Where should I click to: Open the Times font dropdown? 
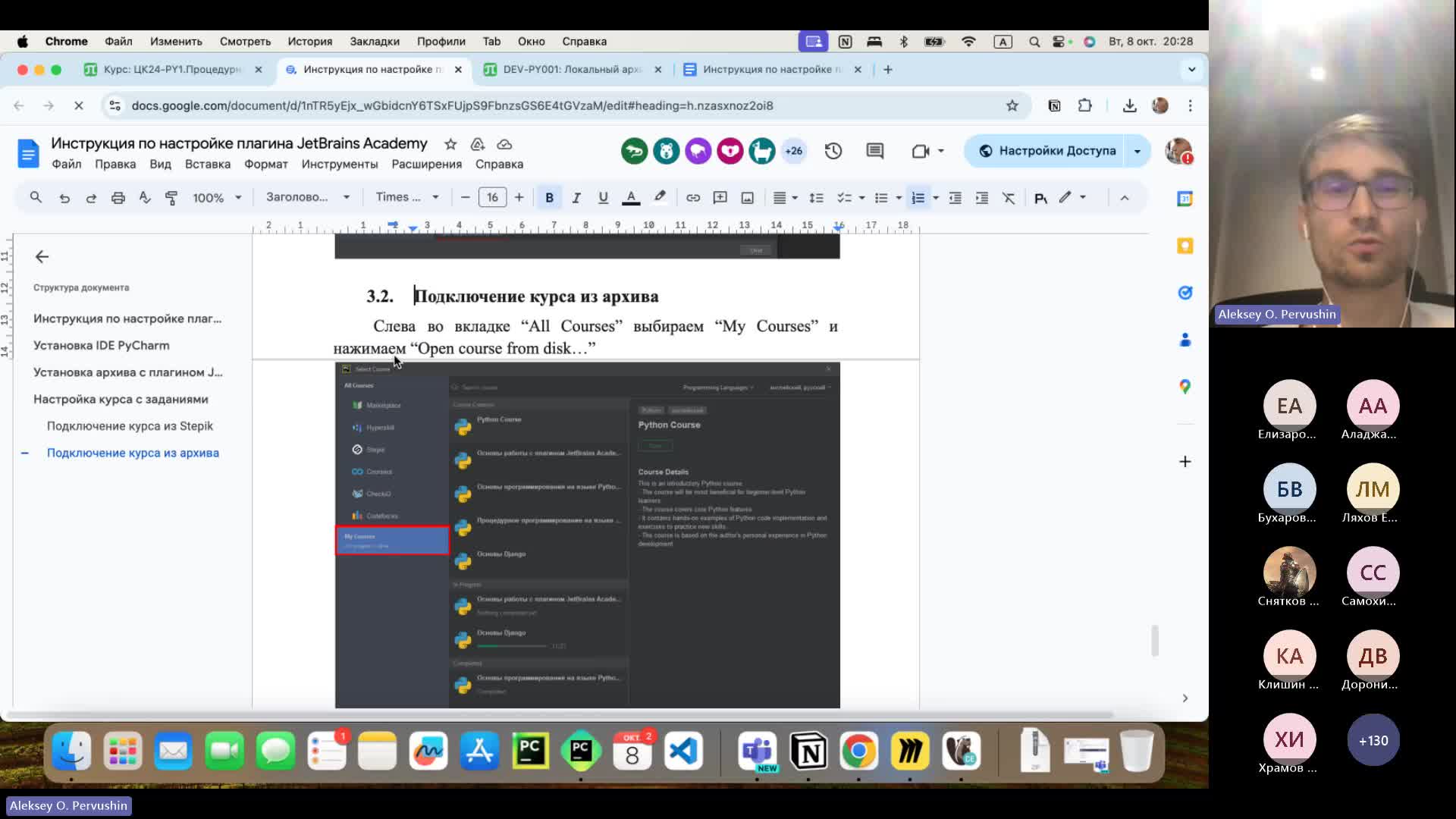pyautogui.click(x=407, y=197)
